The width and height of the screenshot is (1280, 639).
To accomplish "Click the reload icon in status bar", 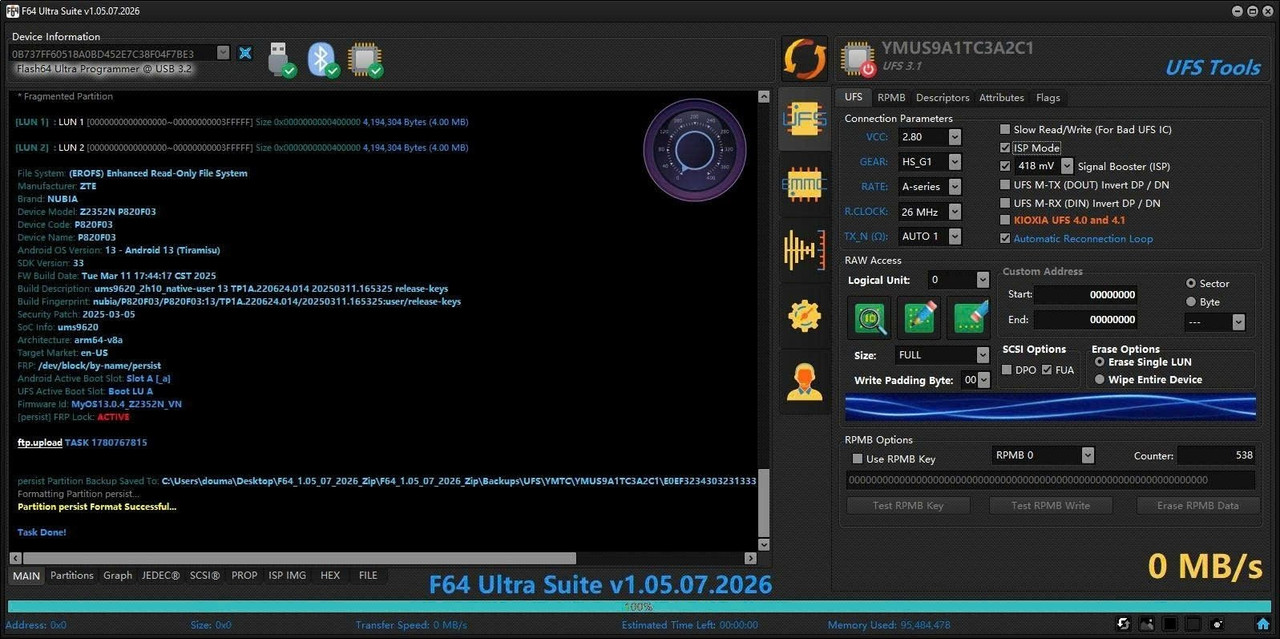I will [1124, 625].
